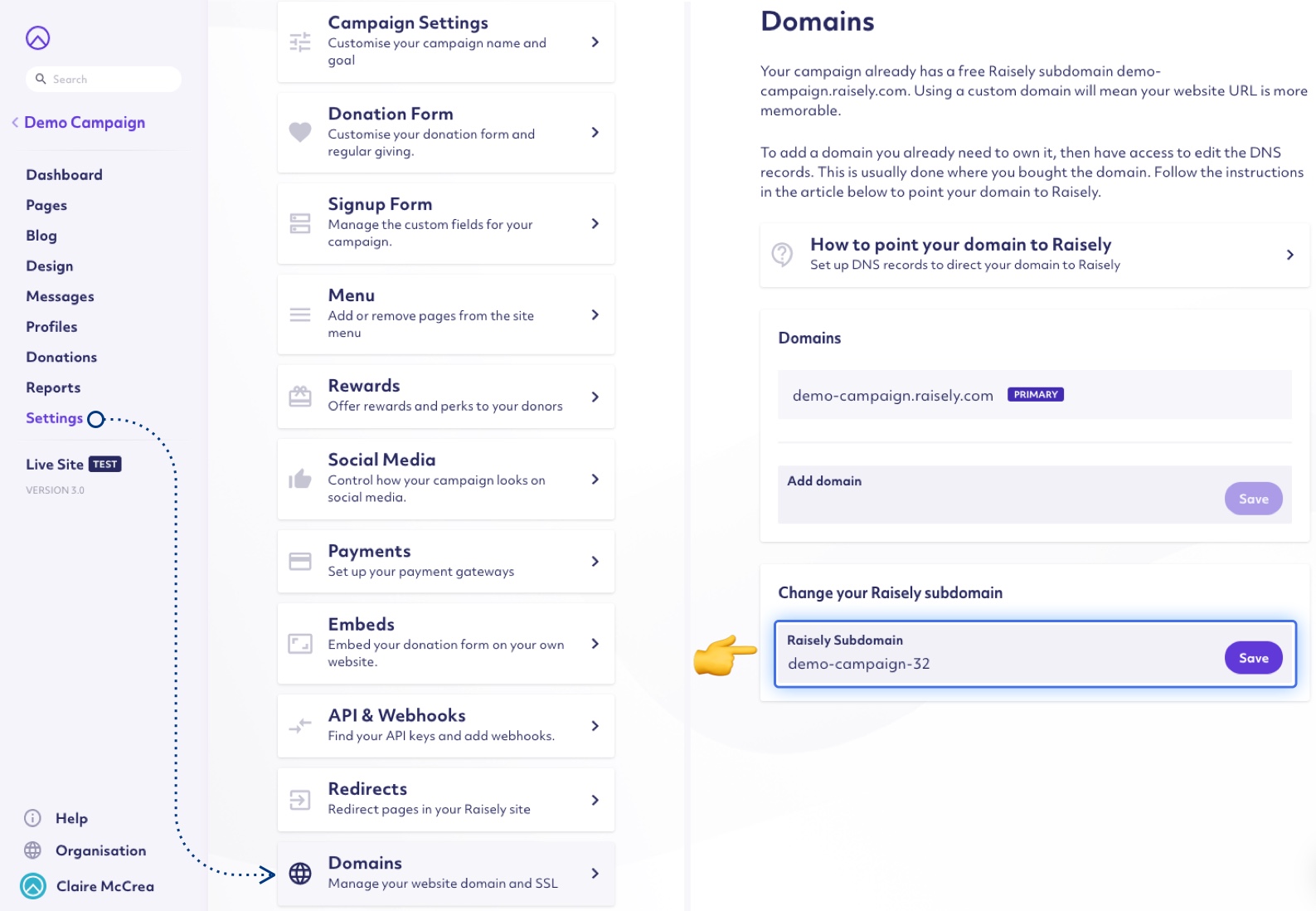This screenshot has width=1316, height=911.
Task: Click the Raisely logo icon at top of sidebar
Action: click(38, 38)
